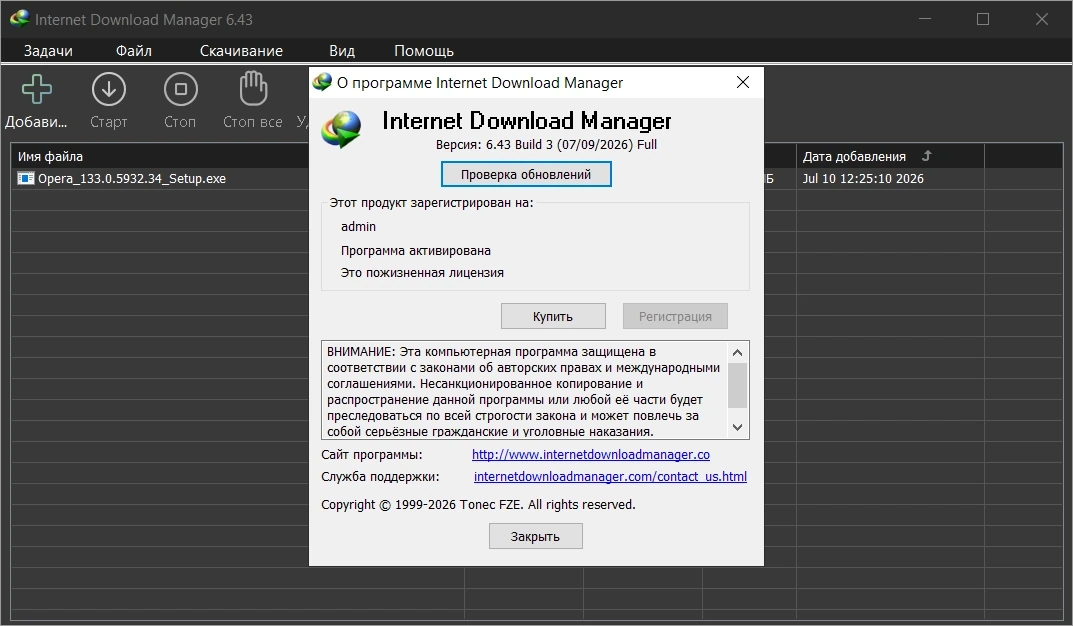Viewport: 1073px width, 626px height.
Task: Click the Copyright Tonec FZE text
Action: pos(478,504)
